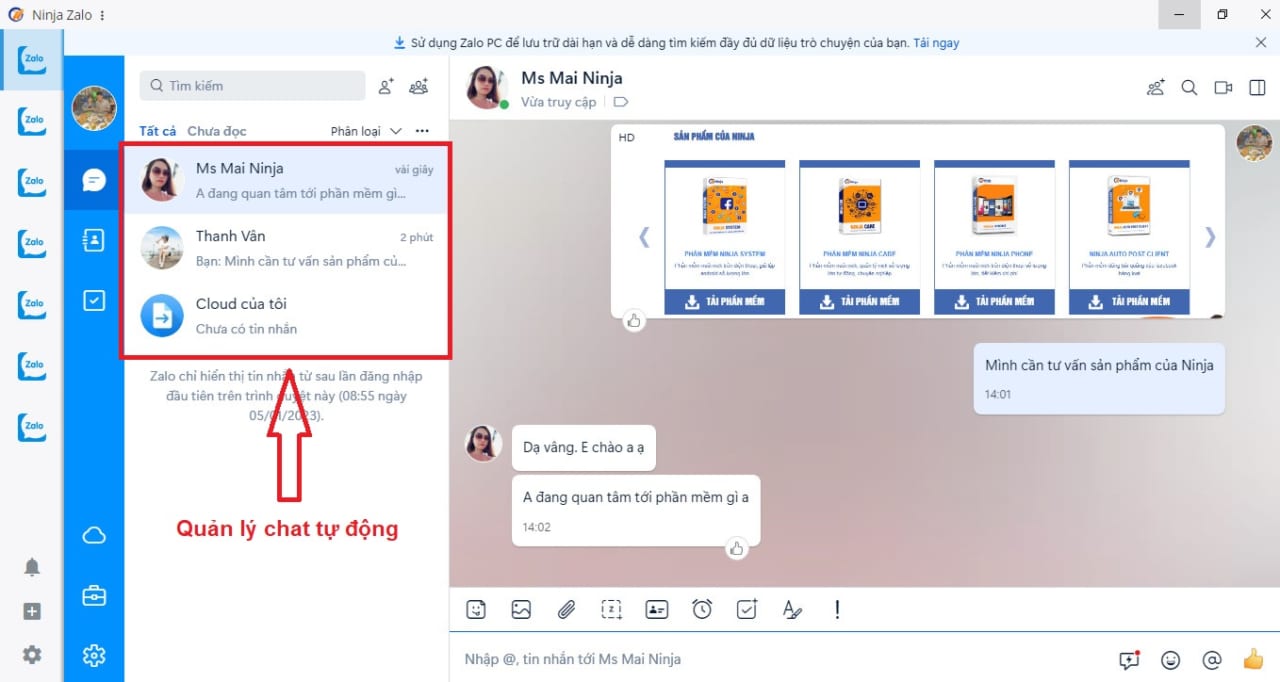This screenshot has height=682, width=1280.
Task: Switch to the first Zalo account tab
Action: tap(32, 59)
